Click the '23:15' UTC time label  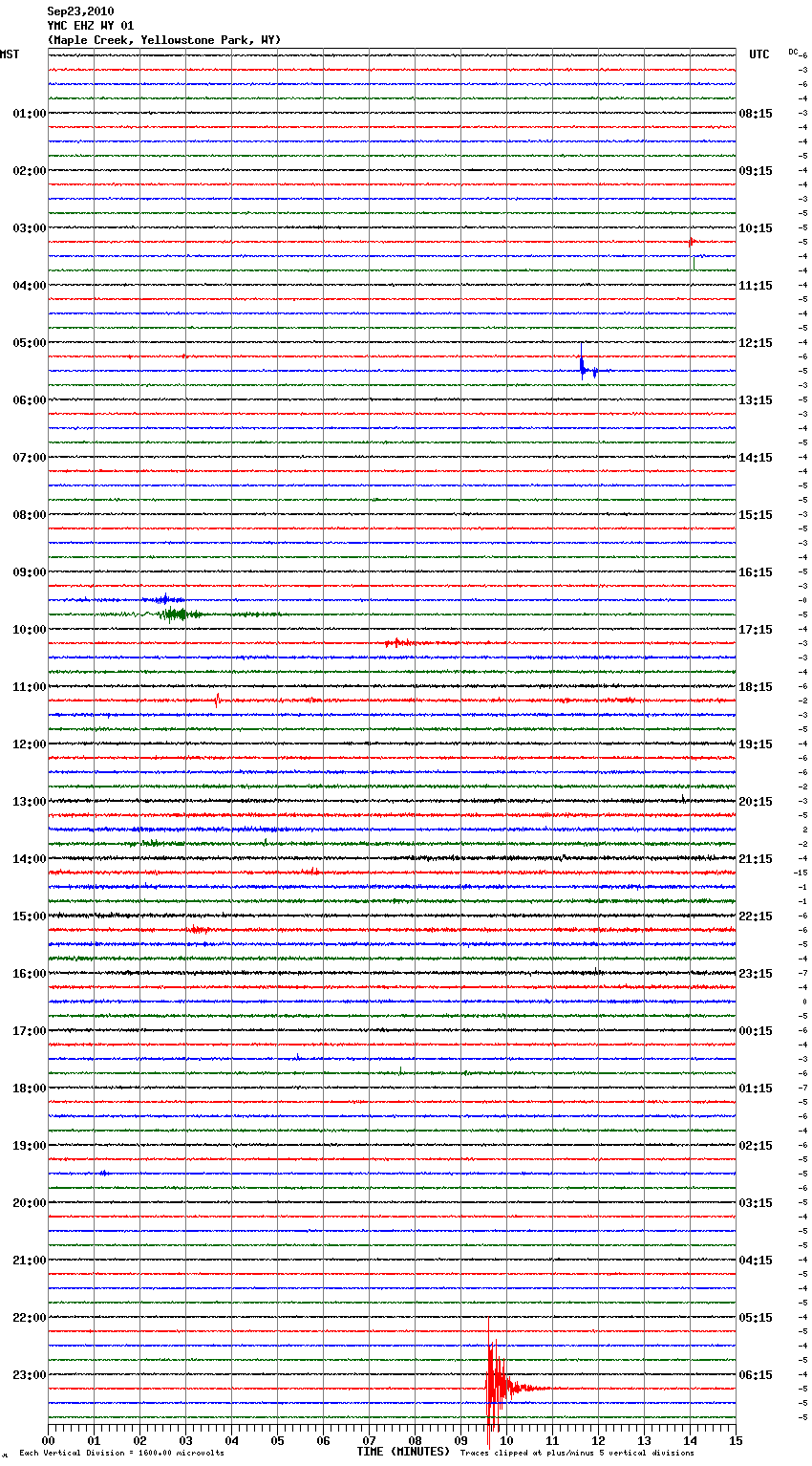pos(756,974)
